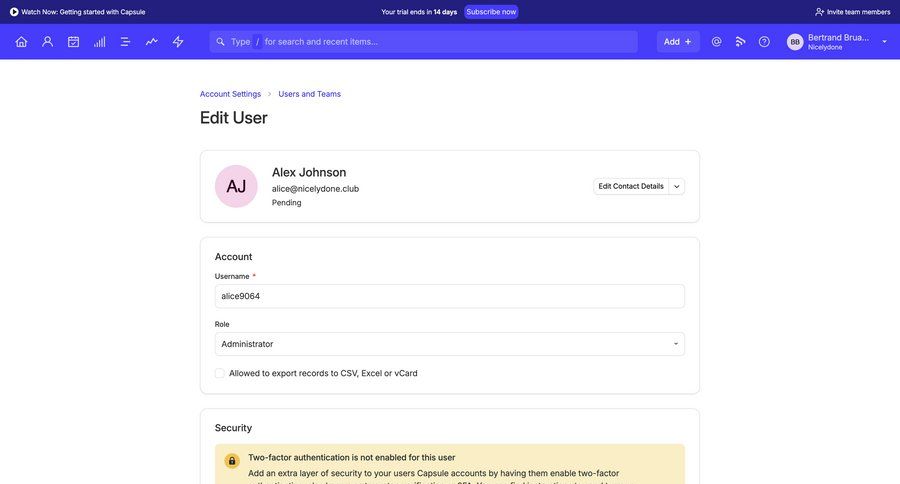The height and width of the screenshot is (484, 900).
Task: Open the Workflow Automations lightning icon
Action: [178, 42]
